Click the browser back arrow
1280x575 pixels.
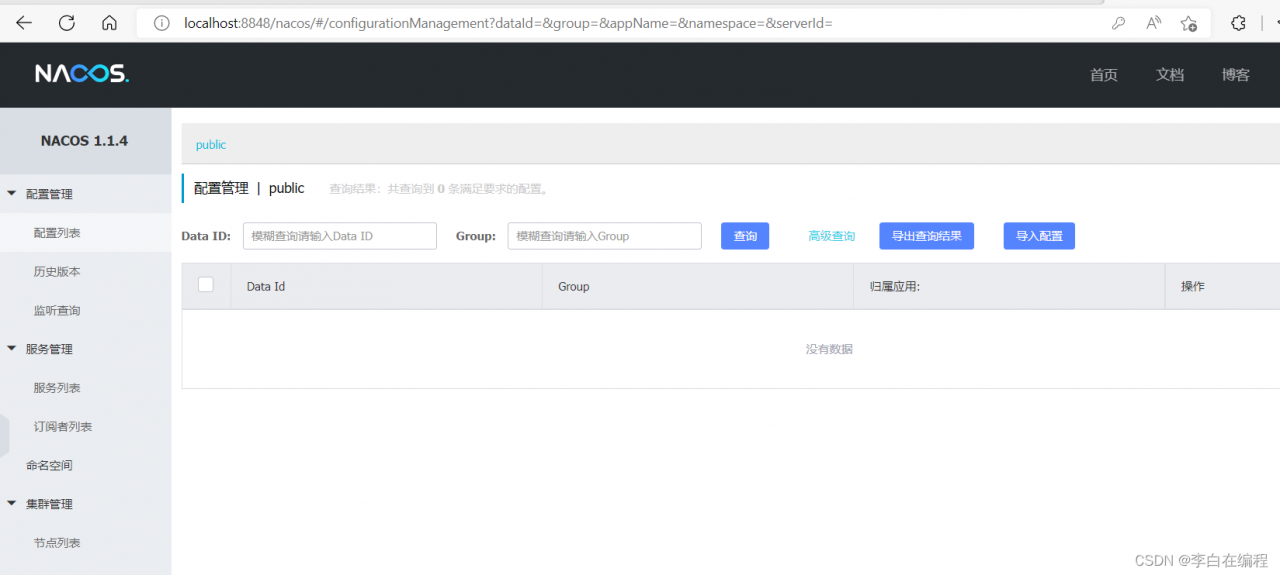[24, 23]
